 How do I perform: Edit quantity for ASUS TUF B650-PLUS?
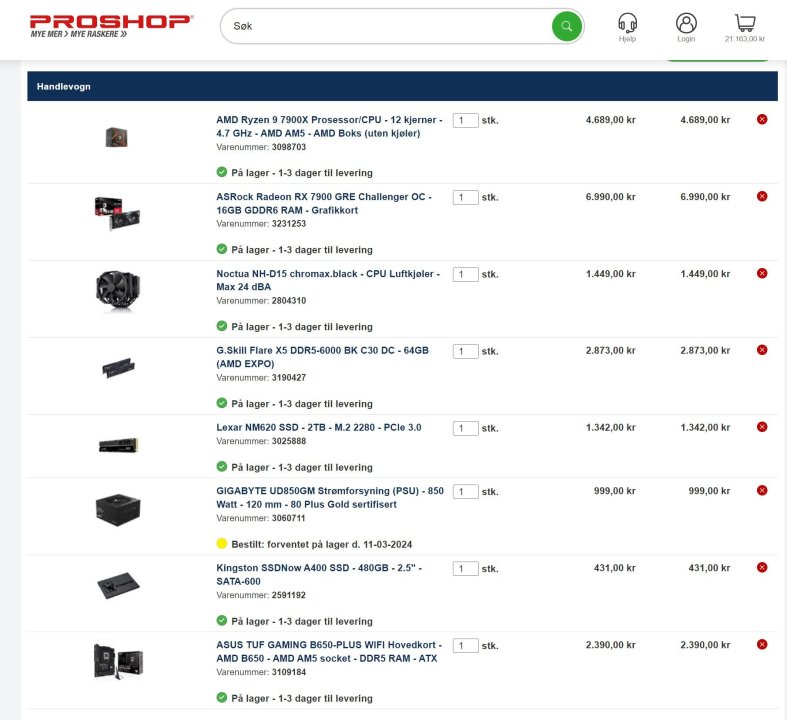point(465,646)
